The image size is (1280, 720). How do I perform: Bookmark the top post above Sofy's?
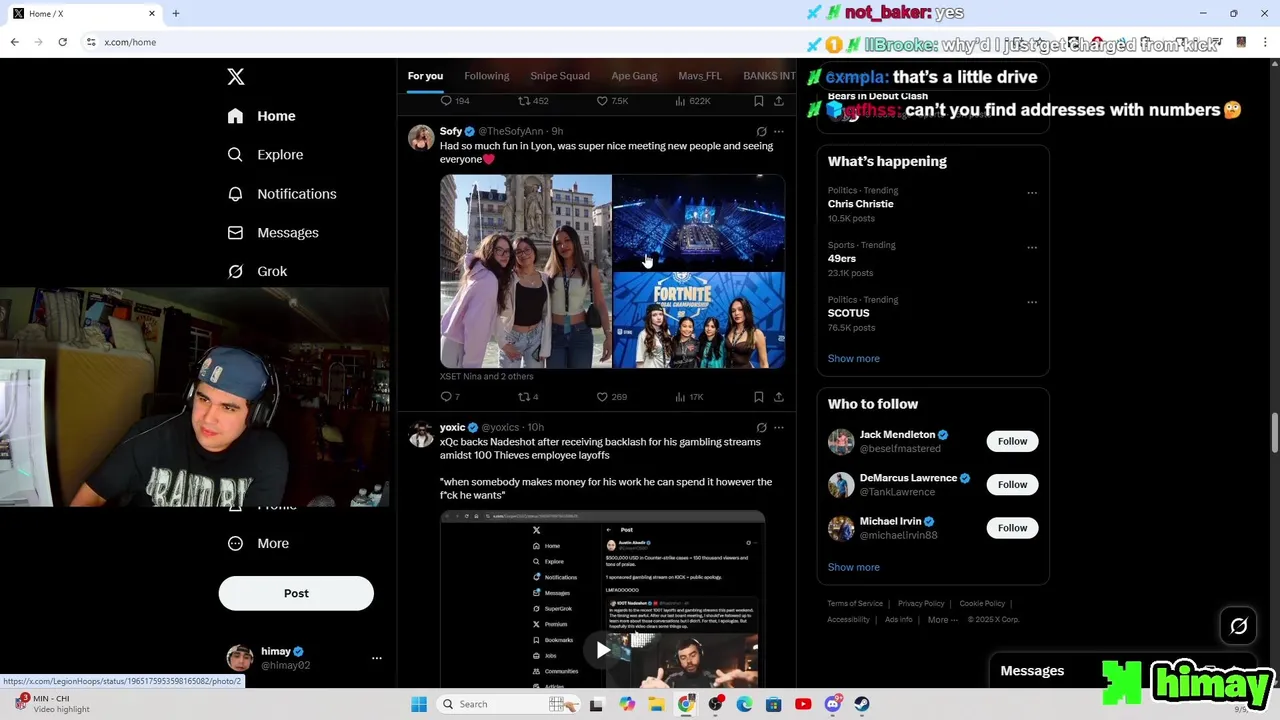pyautogui.click(x=759, y=101)
